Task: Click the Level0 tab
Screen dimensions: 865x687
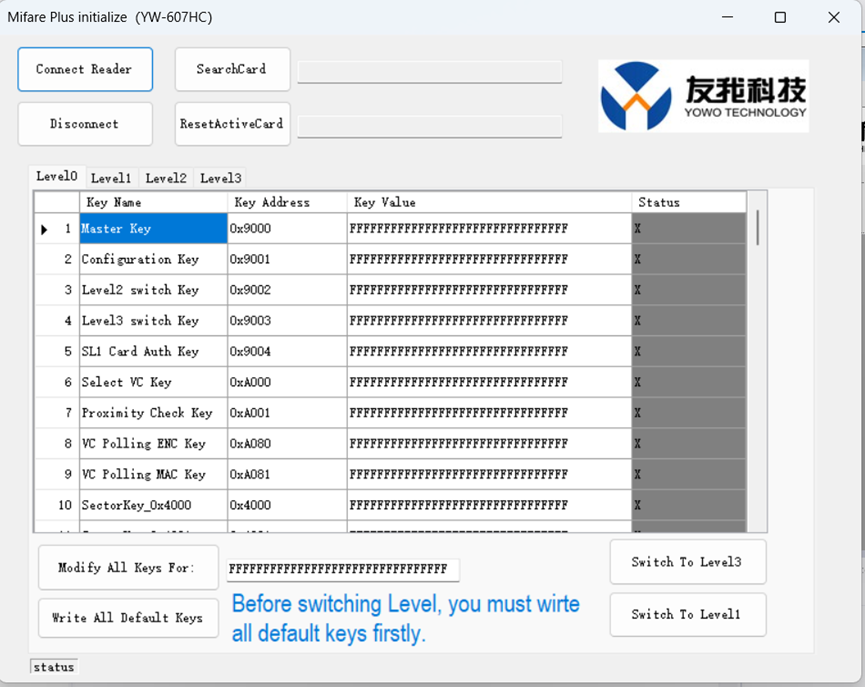Action: click(57, 177)
